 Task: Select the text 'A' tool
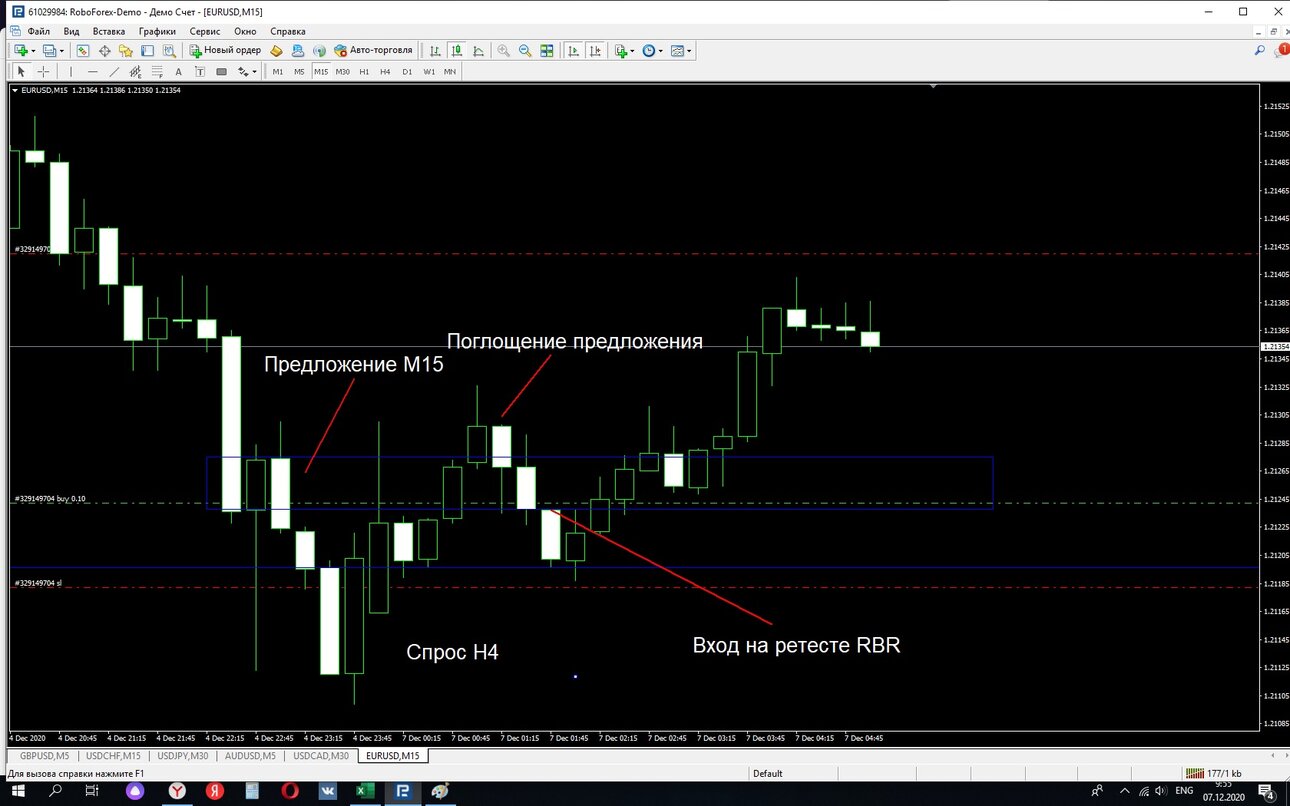coord(178,71)
